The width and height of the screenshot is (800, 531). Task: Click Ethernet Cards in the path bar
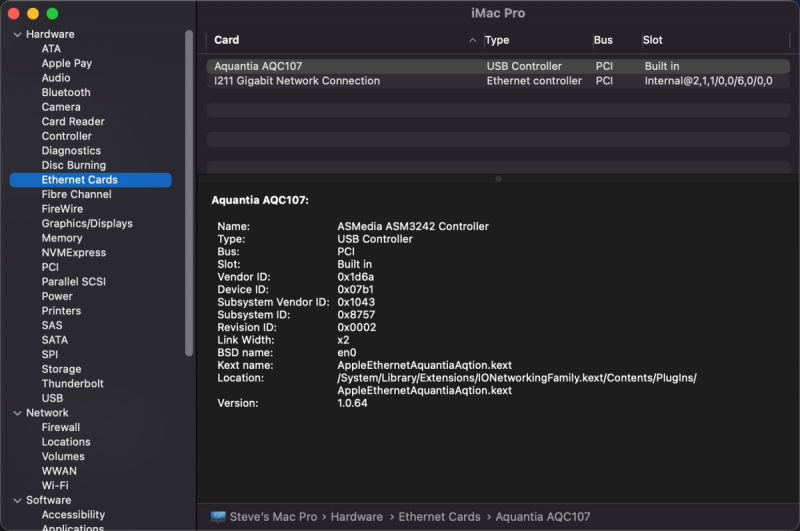tap(439, 517)
